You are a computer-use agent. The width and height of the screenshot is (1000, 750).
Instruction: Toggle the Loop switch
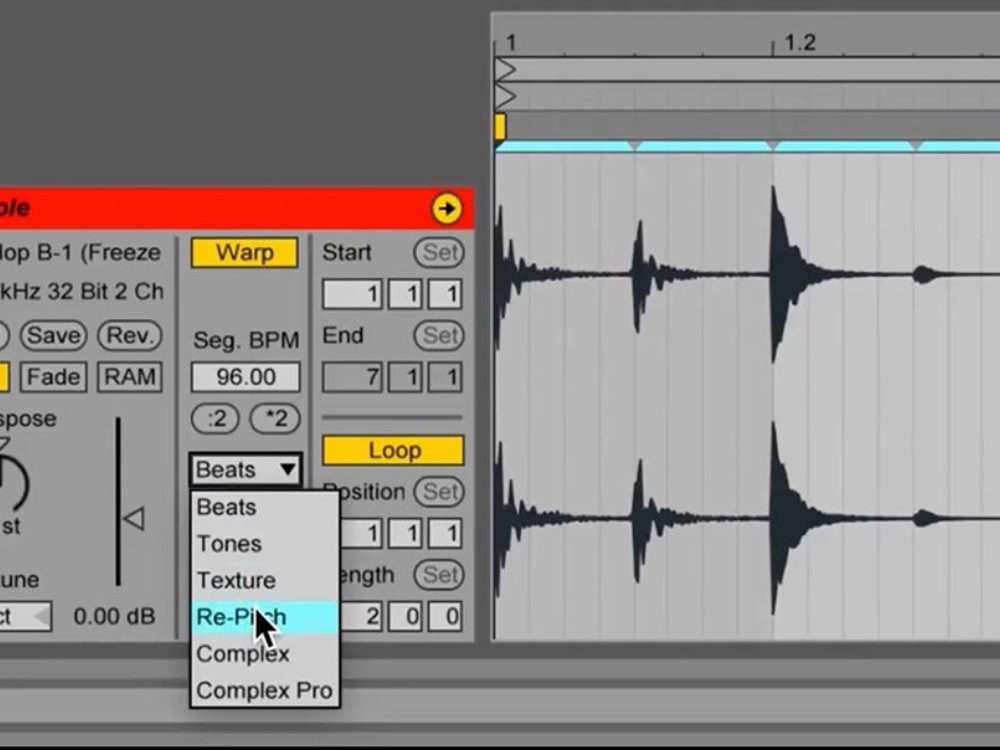click(x=393, y=450)
